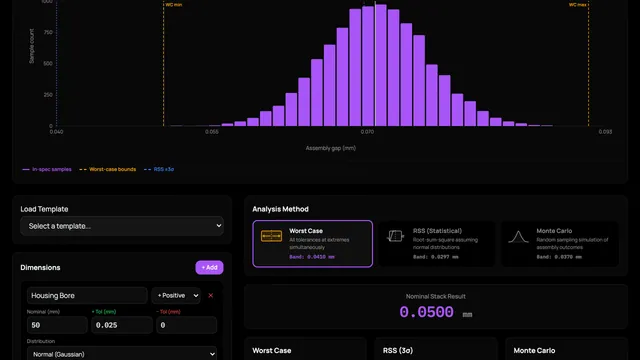Add a new dimension with +Add
The width and height of the screenshot is (640, 360).
209,267
